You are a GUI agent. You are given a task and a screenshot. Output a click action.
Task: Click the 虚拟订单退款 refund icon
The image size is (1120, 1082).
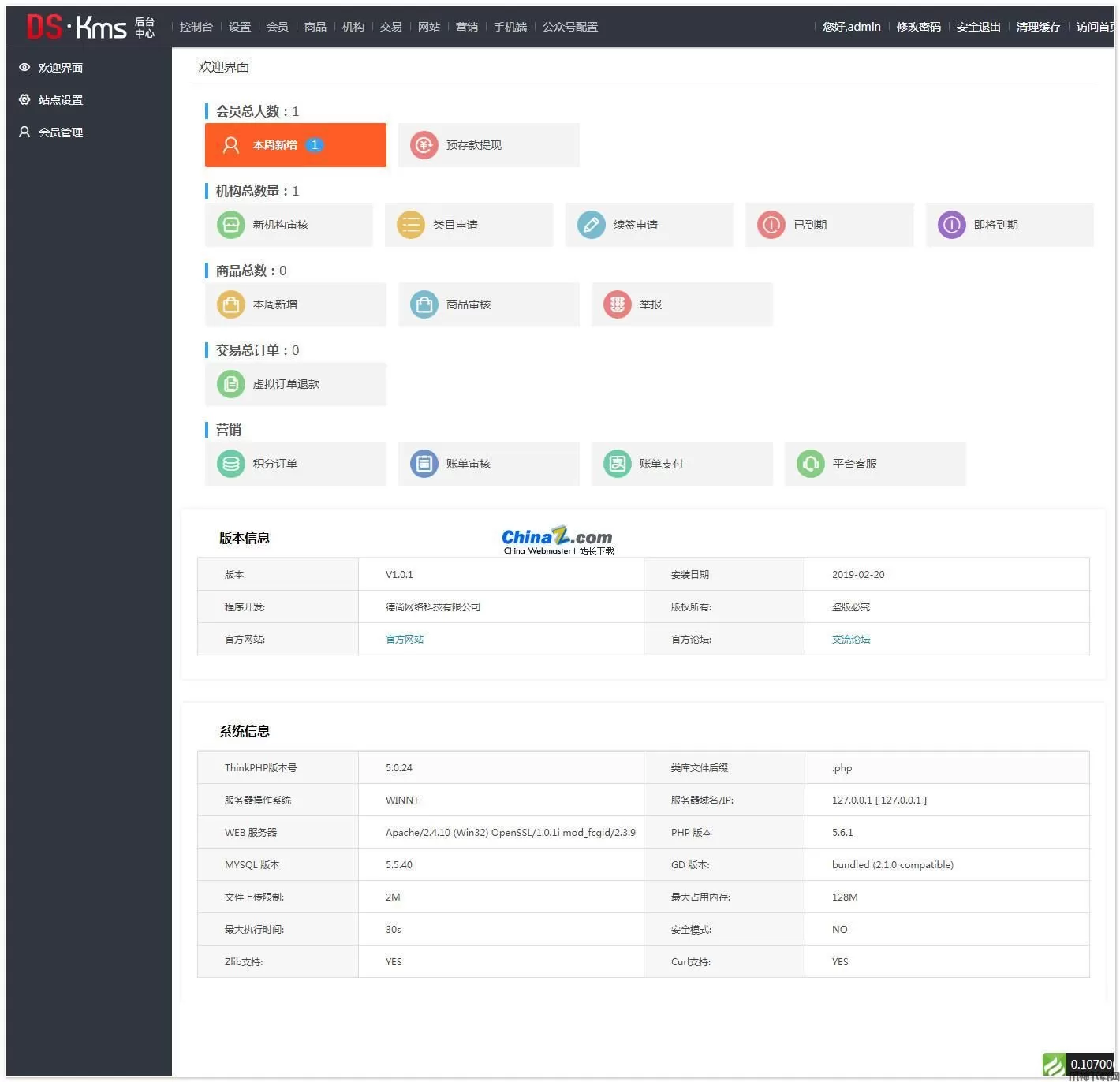coord(230,384)
